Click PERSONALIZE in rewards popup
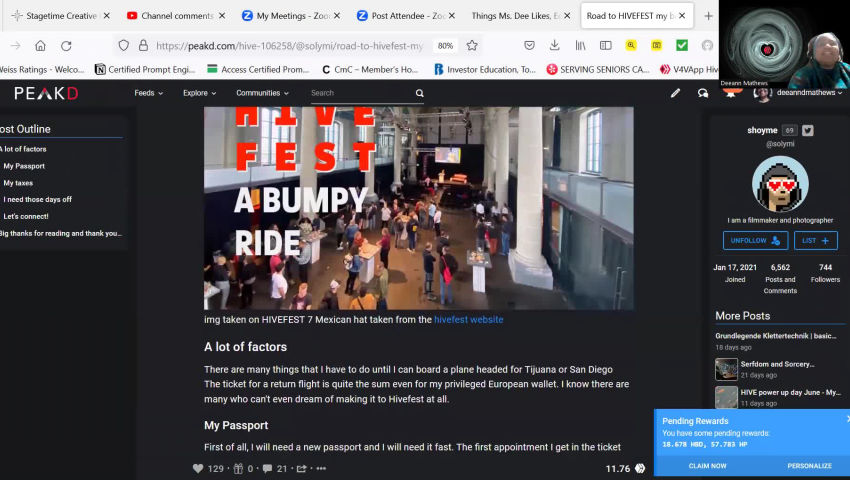The height and width of the screenshot is (480, 850). [809, 466]
